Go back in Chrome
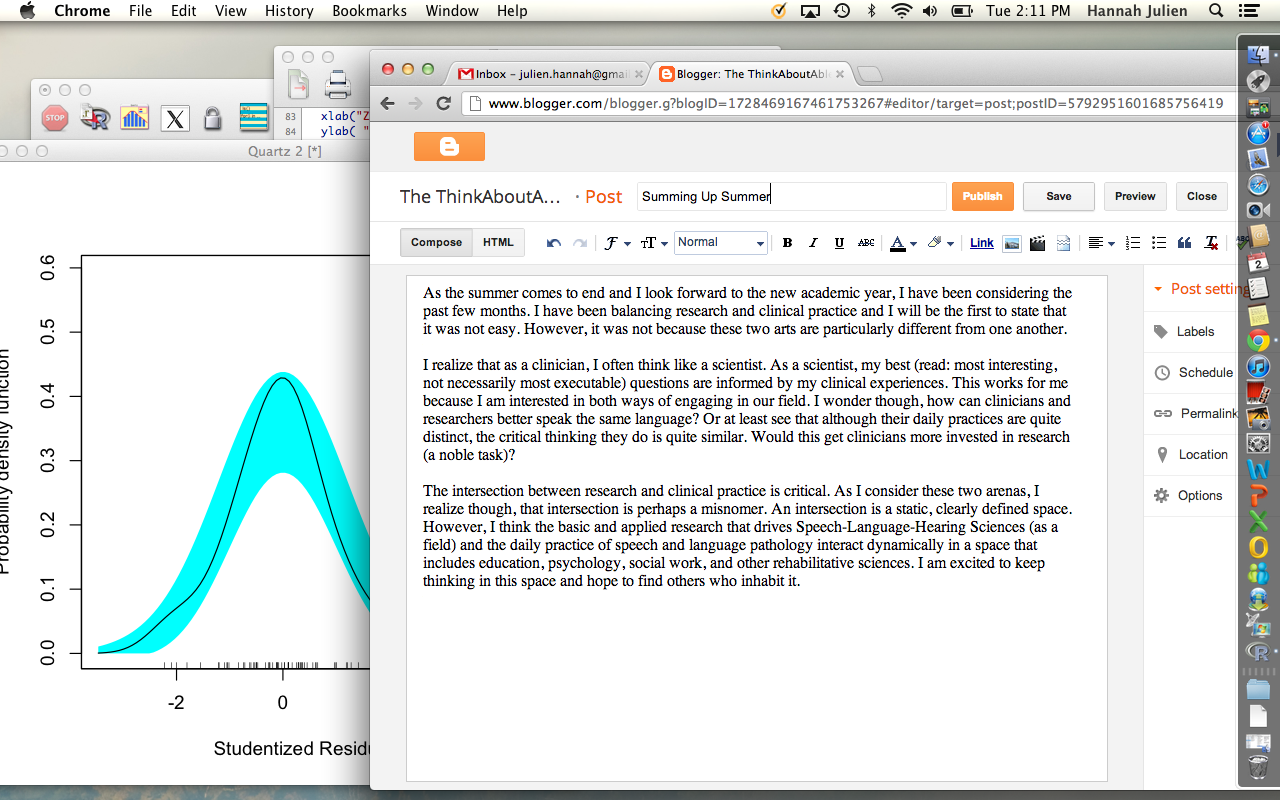Image resolution: width=1280 pixels, height=800 pixels. pos(388,103)
